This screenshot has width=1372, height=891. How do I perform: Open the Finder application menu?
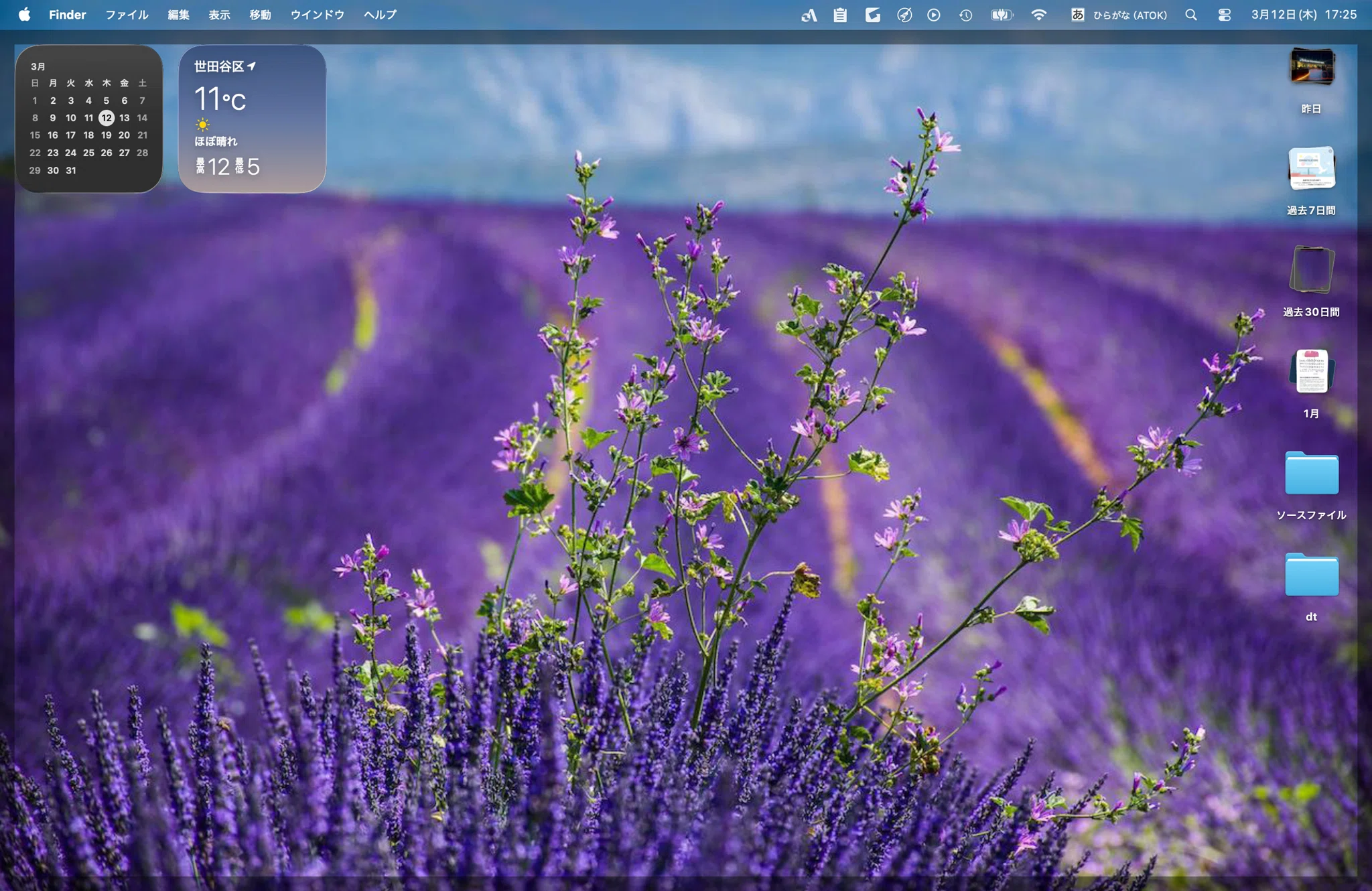click(67, 15)
